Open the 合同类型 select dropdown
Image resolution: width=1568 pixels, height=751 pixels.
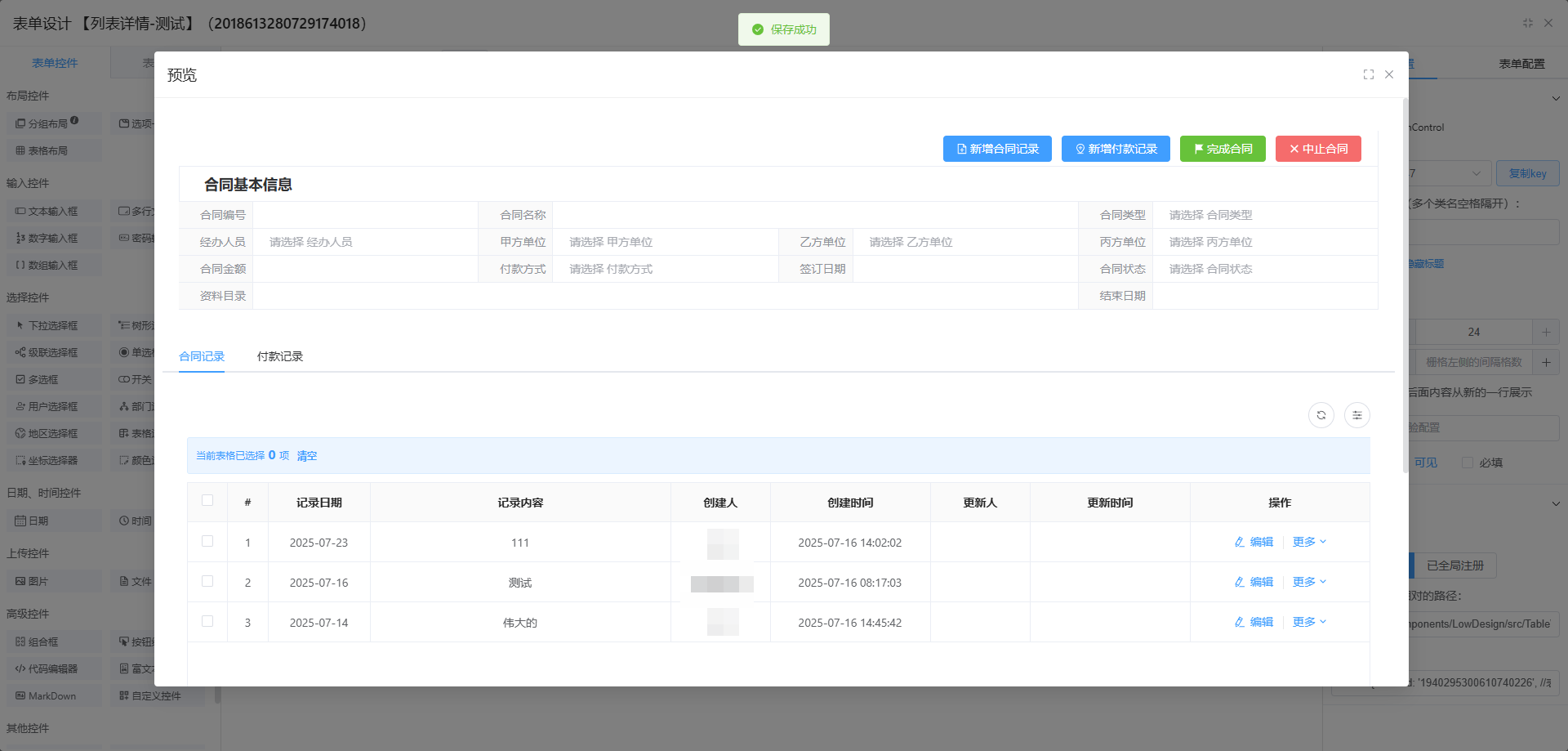[1264, 215]
